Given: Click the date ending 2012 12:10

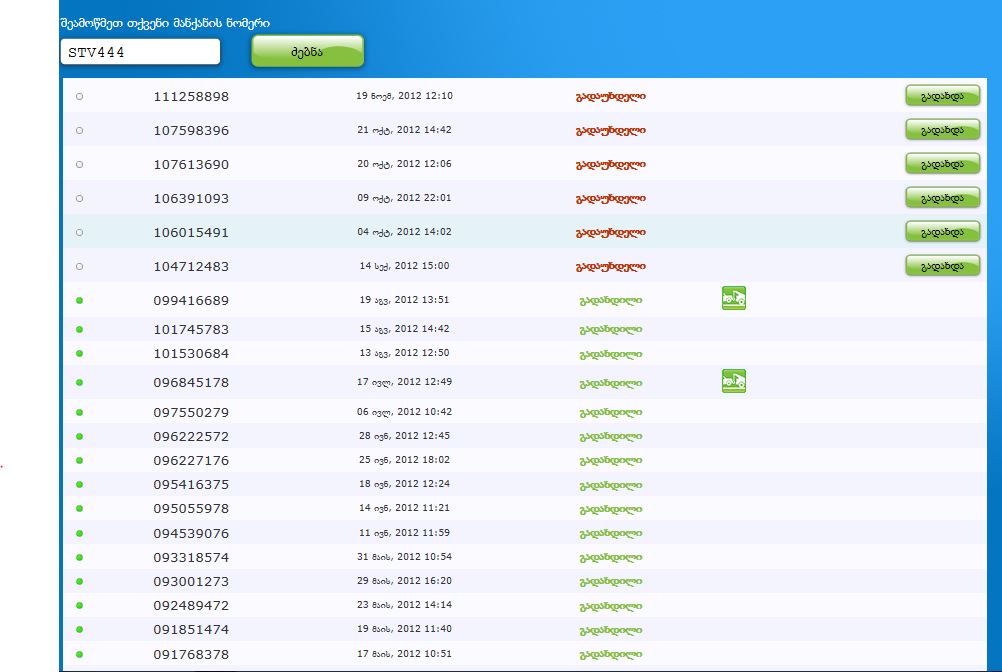Looking at the screenshot, I should [x=405, y=96].
